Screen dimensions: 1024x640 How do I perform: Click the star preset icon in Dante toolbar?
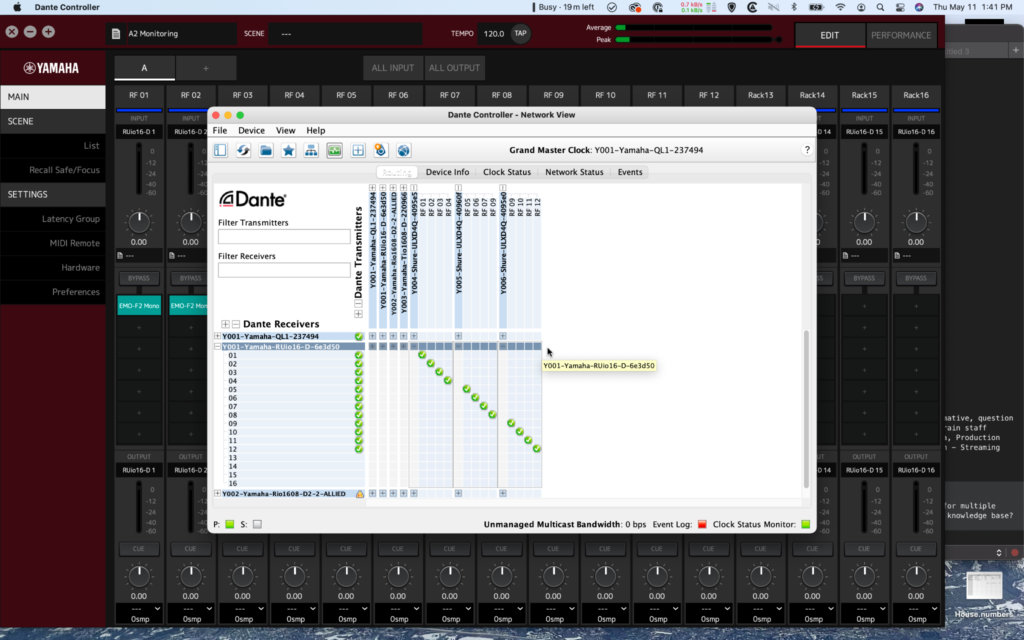click(289, 150)
